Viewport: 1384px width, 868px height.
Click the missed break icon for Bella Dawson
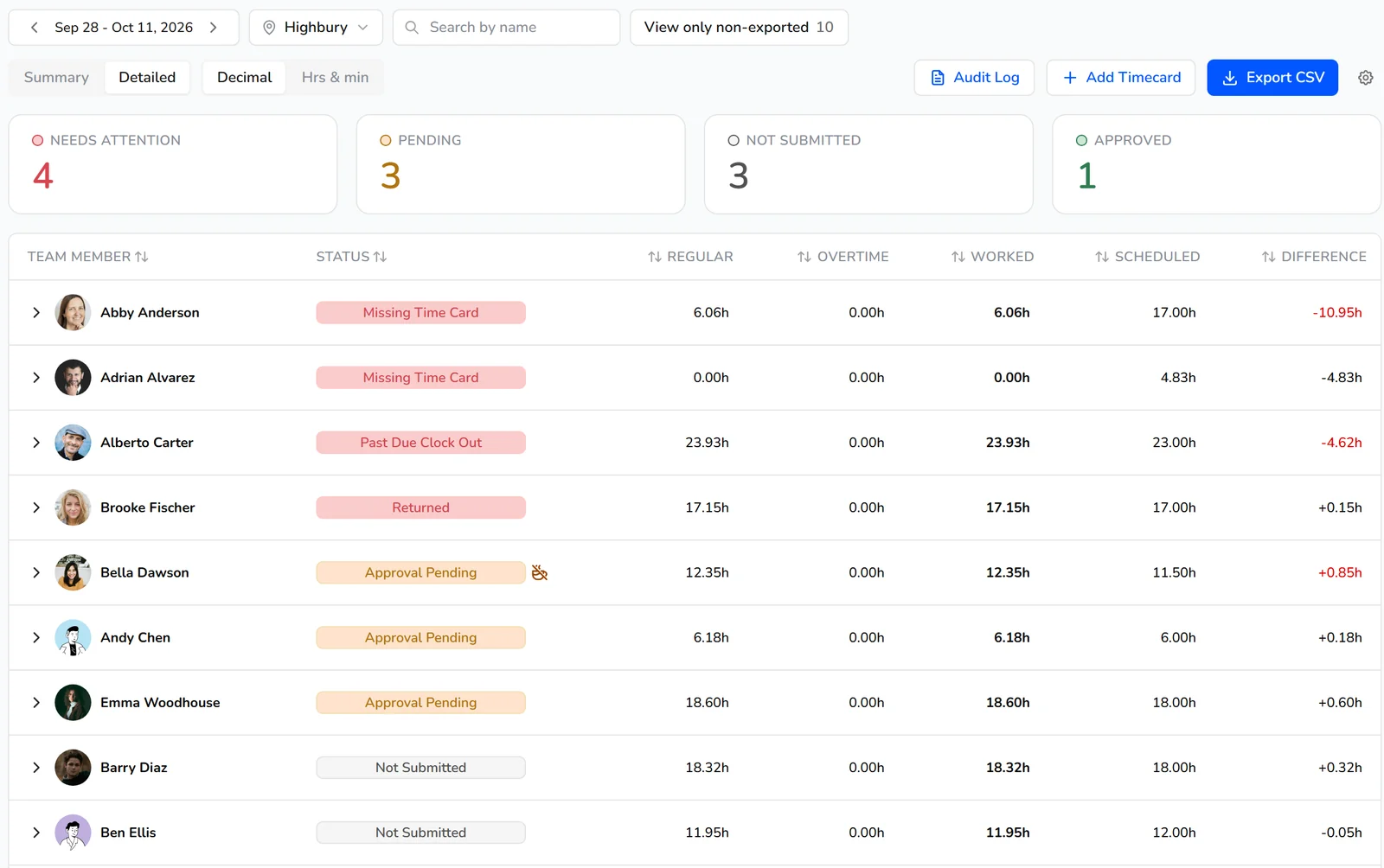click(540, 572)
